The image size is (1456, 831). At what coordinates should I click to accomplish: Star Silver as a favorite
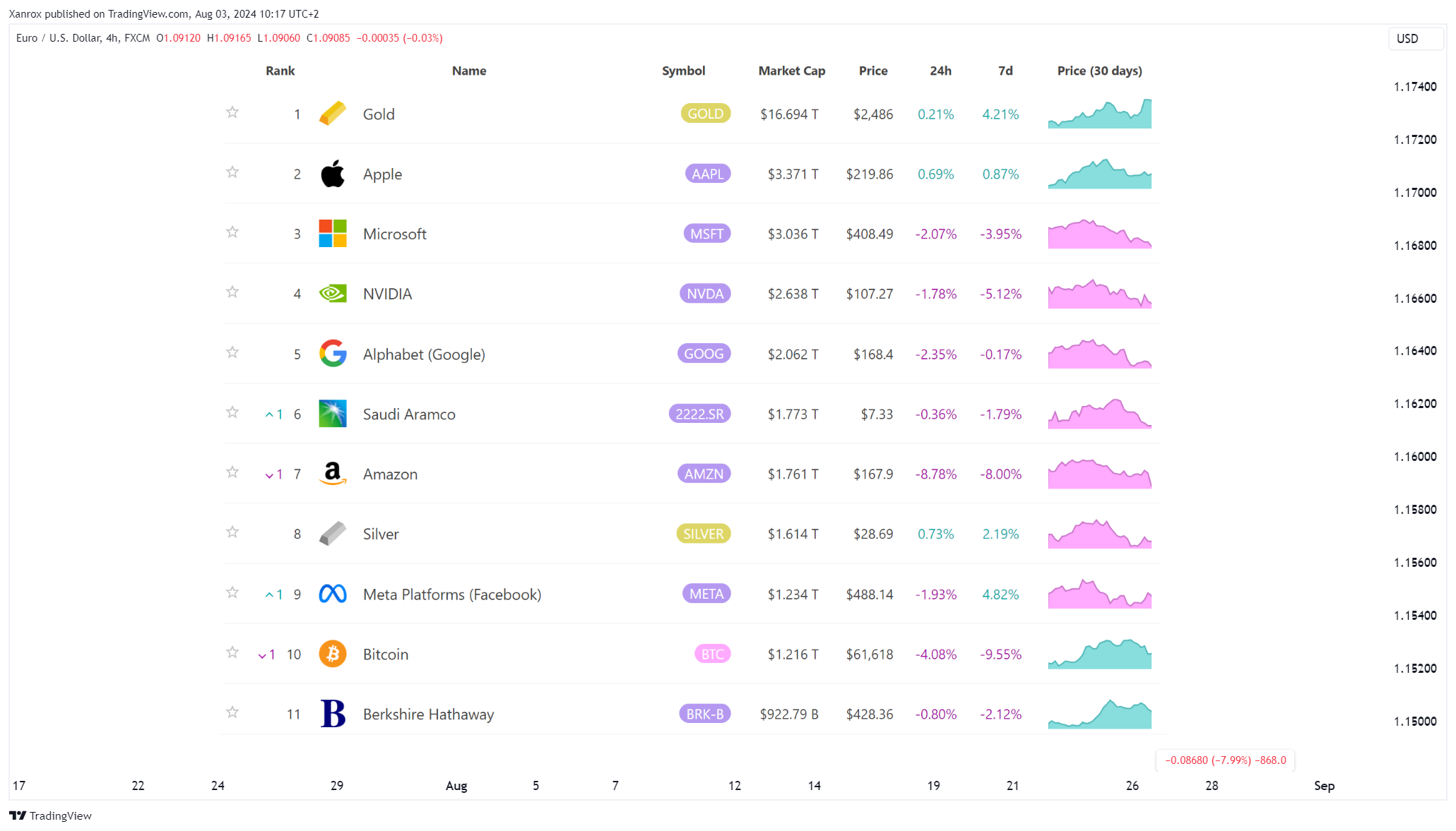[232, 532]
